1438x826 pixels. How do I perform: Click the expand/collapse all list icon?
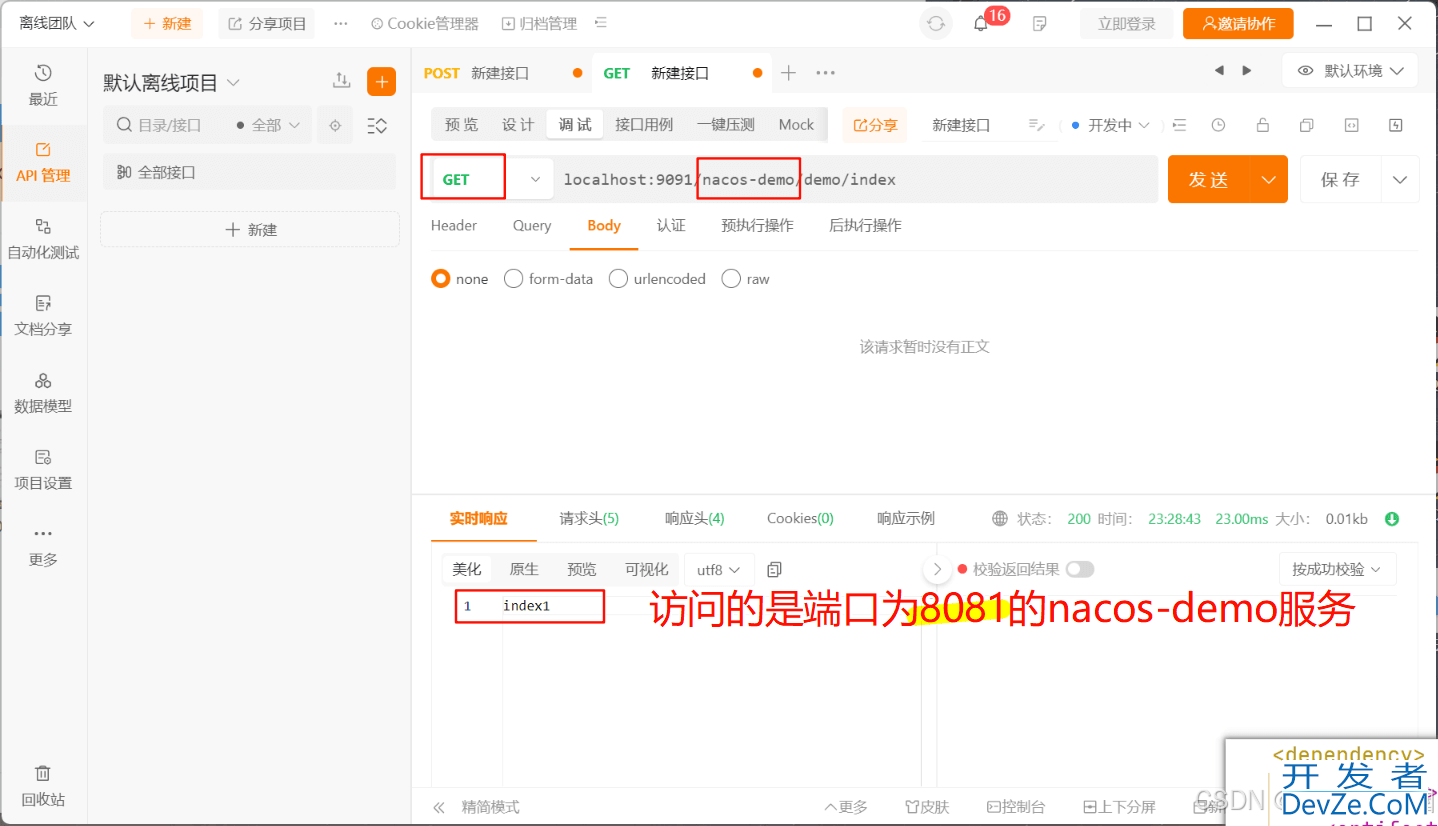point(377,125)
